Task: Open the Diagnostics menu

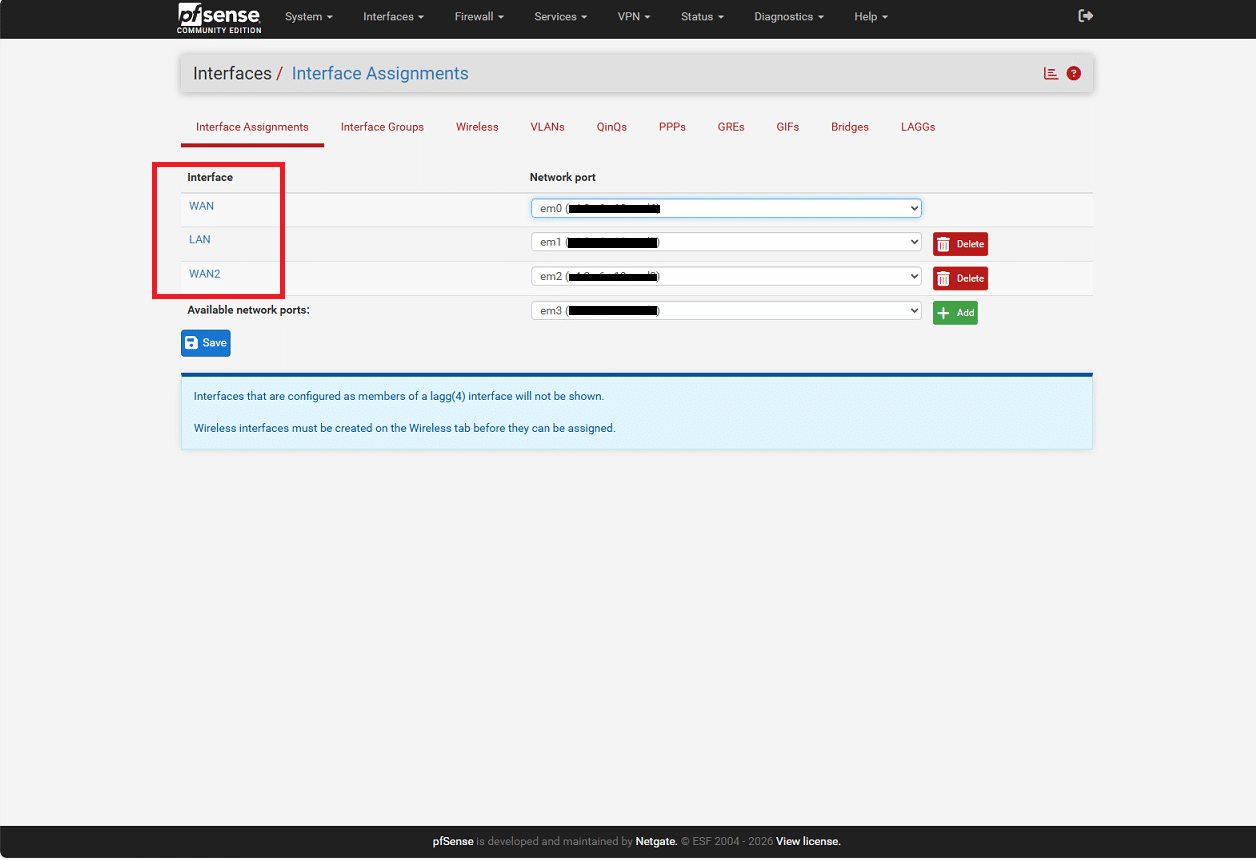Action: click(x=789, y=17)
